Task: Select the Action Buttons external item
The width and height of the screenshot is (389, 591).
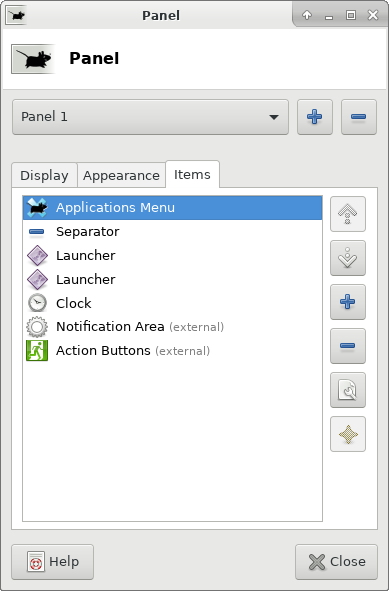Action: point(173,351)
